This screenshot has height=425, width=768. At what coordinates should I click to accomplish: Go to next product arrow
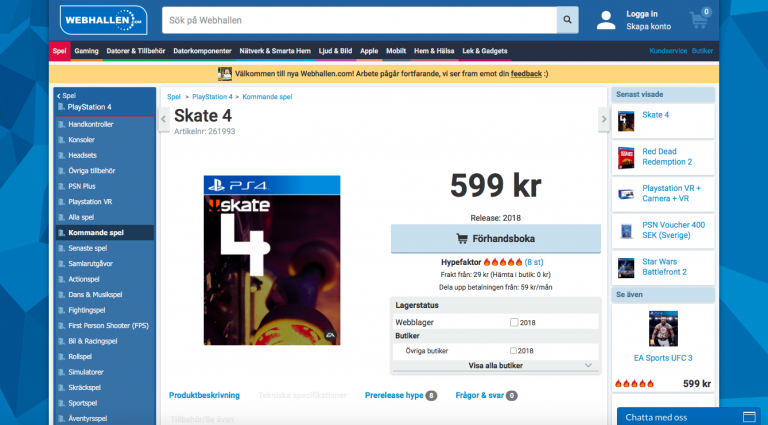(x=604, y=119)
